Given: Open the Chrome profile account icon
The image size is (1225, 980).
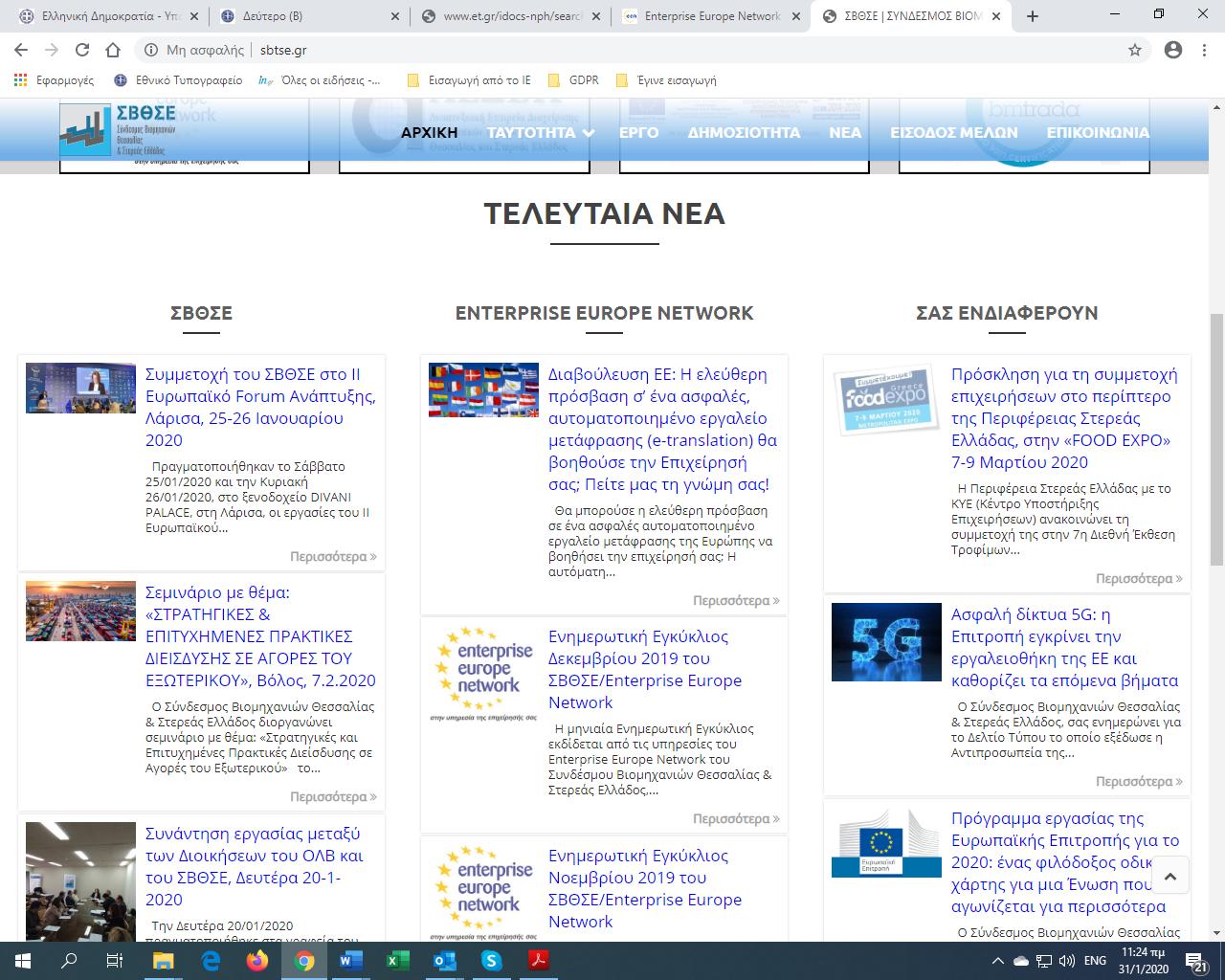Looking at the screenshot, I should (x=1173, y=50).
